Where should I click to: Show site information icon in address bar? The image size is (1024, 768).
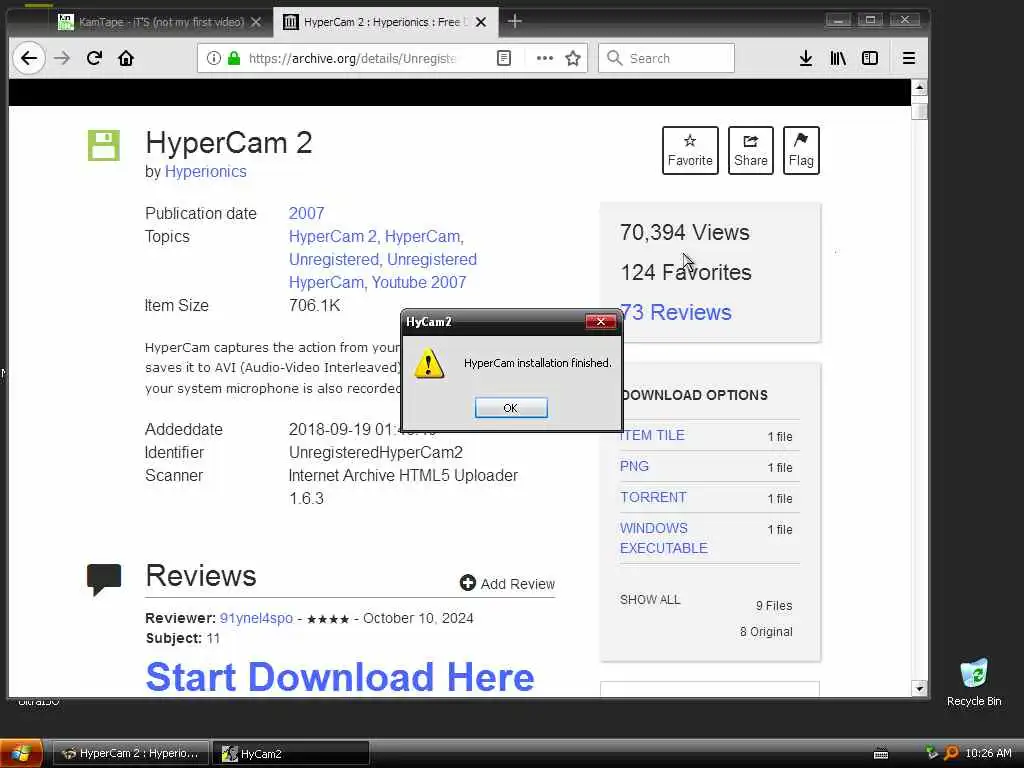(x=214, y=58)
